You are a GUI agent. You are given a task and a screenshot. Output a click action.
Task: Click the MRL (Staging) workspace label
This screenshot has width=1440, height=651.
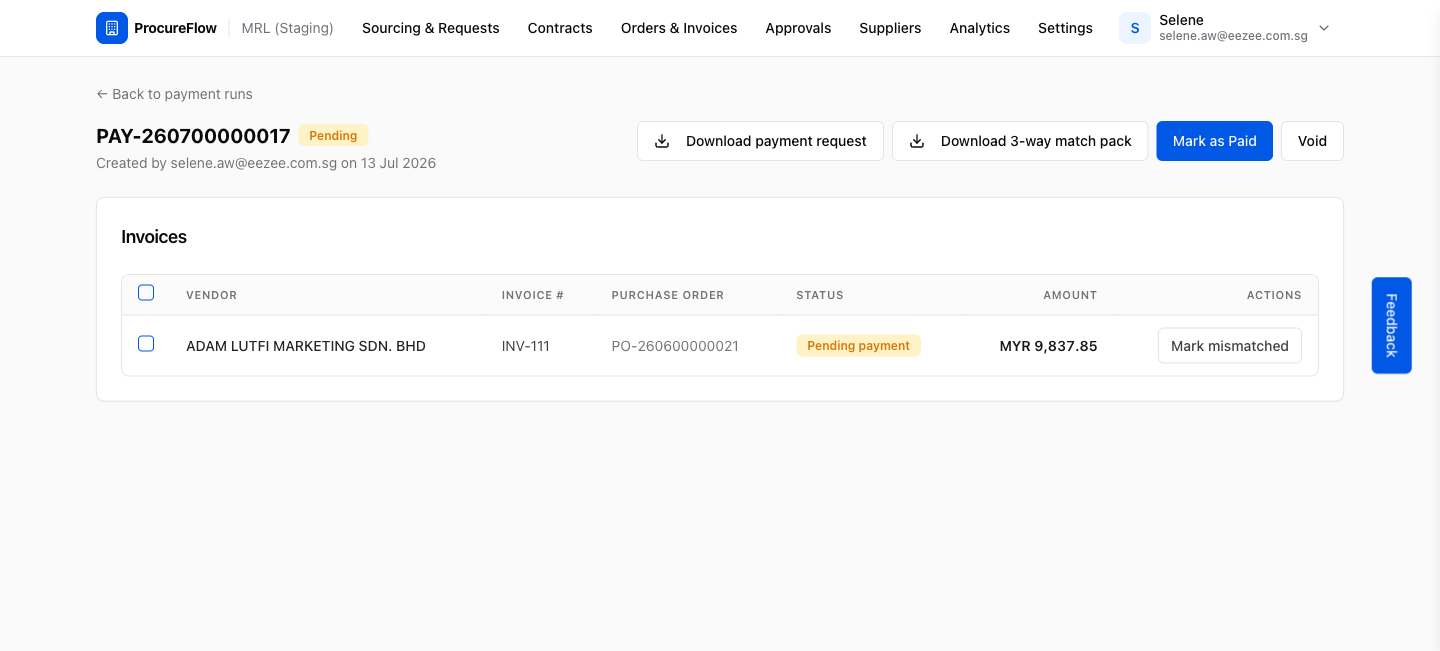288,28
